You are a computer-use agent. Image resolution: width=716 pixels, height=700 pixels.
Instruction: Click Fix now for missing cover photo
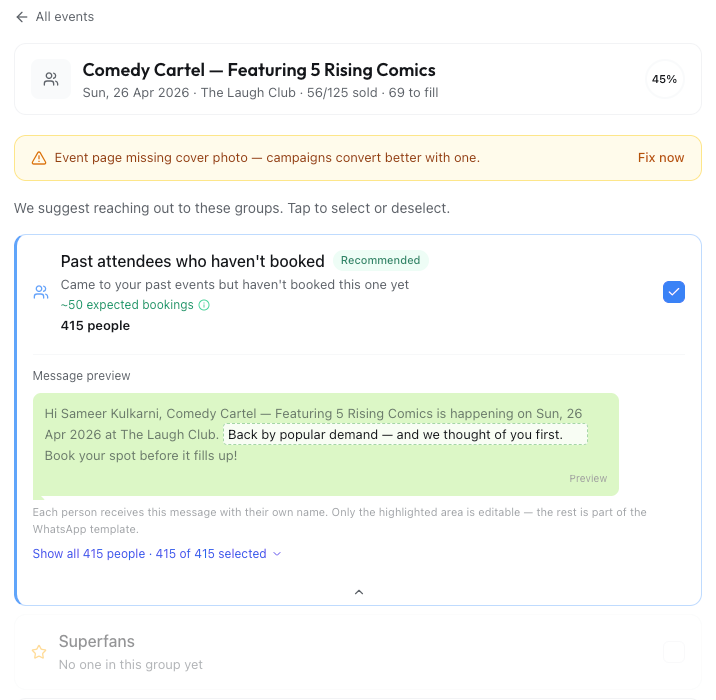661,158
